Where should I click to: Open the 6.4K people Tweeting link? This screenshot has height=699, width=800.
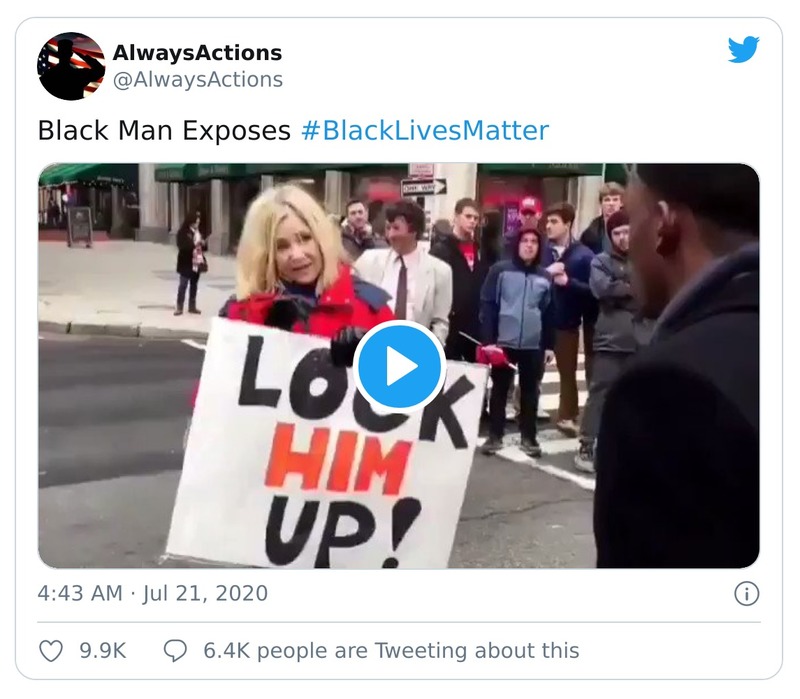click(x=391, y=651)
